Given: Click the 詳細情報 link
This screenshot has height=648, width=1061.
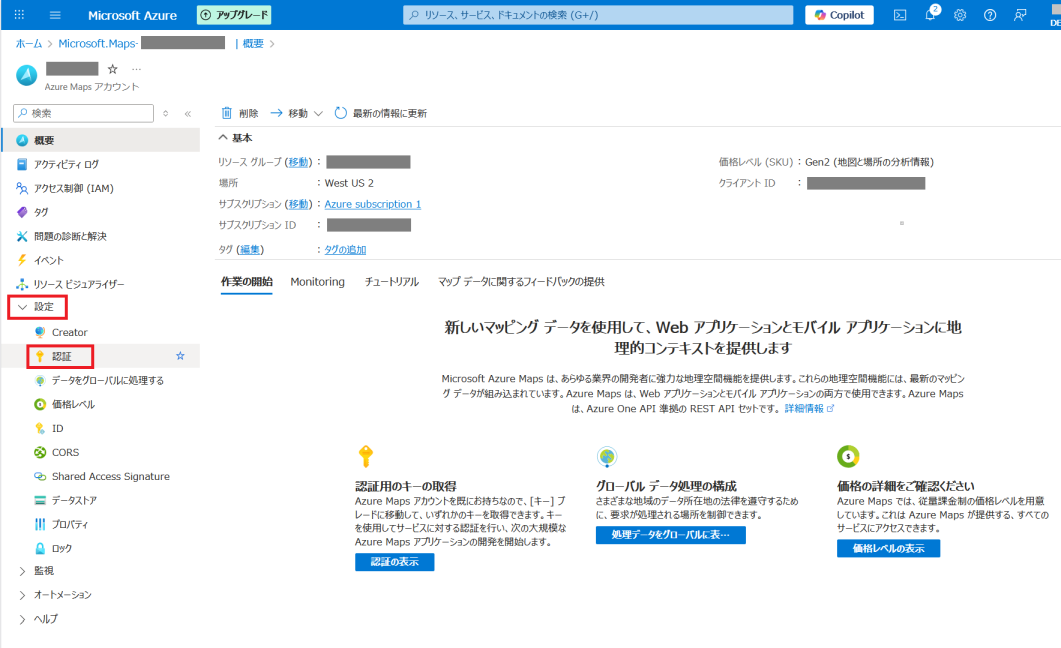Looking at the screenshot, I should pos(809,409).
